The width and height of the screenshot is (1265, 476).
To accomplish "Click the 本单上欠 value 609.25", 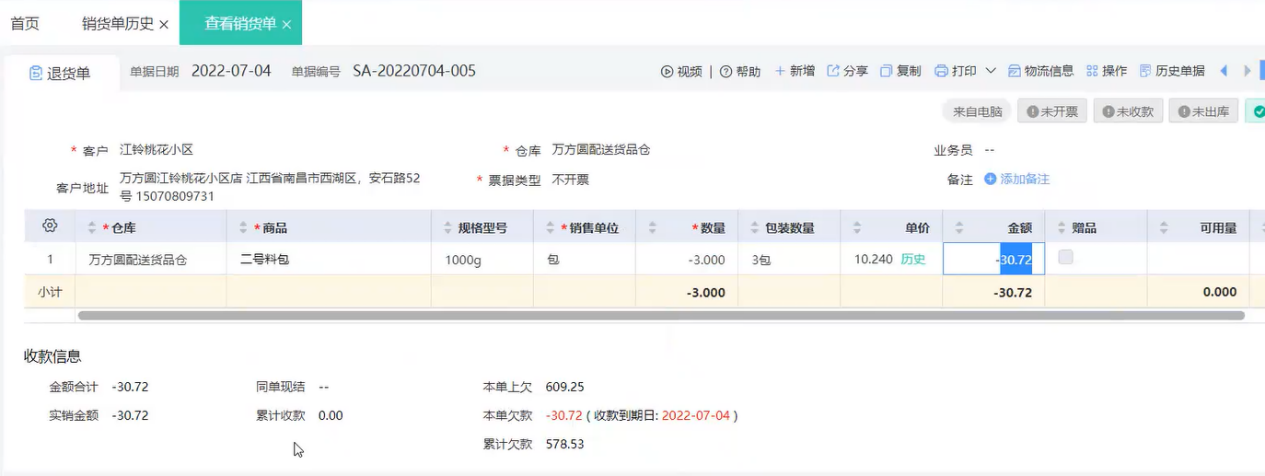I will point(565,386).
